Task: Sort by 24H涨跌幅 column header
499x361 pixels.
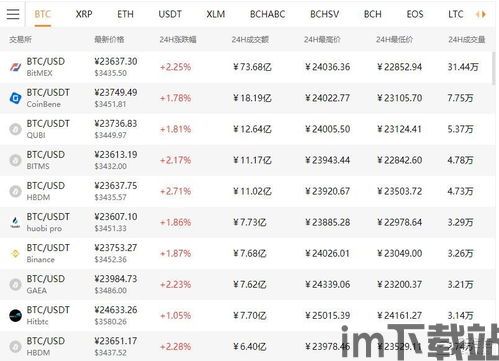Action: pyautogui.click(x=178, y=39)
